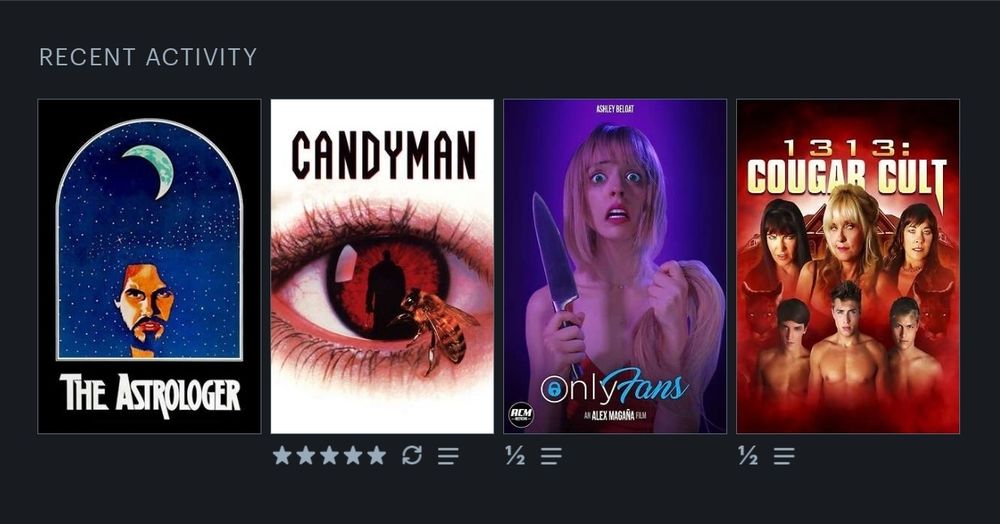Click the half-star rating under OnlyFans
The height and width of the screenshot is (524, 1000).
coord(515,455)
